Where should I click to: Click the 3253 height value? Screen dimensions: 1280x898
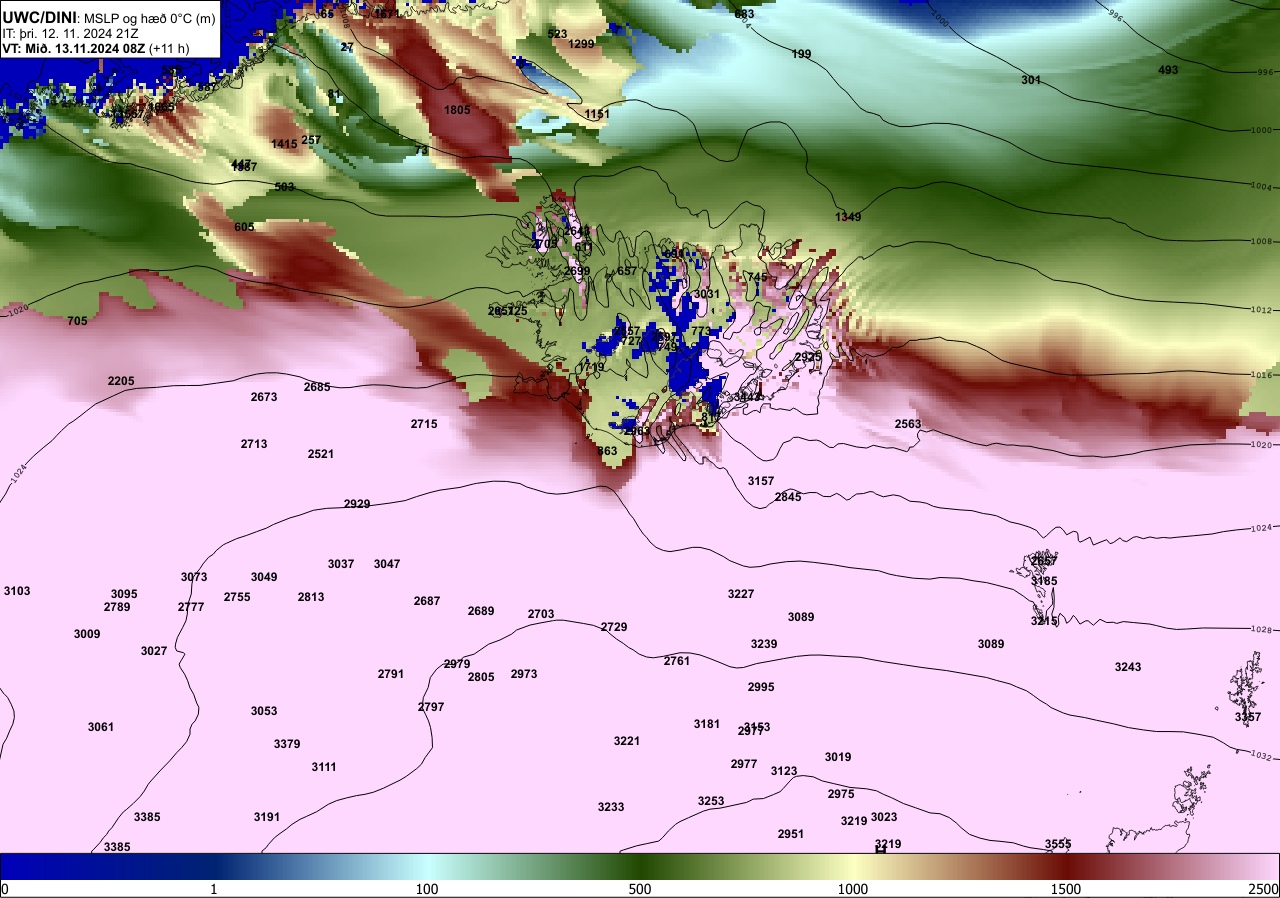711,801
